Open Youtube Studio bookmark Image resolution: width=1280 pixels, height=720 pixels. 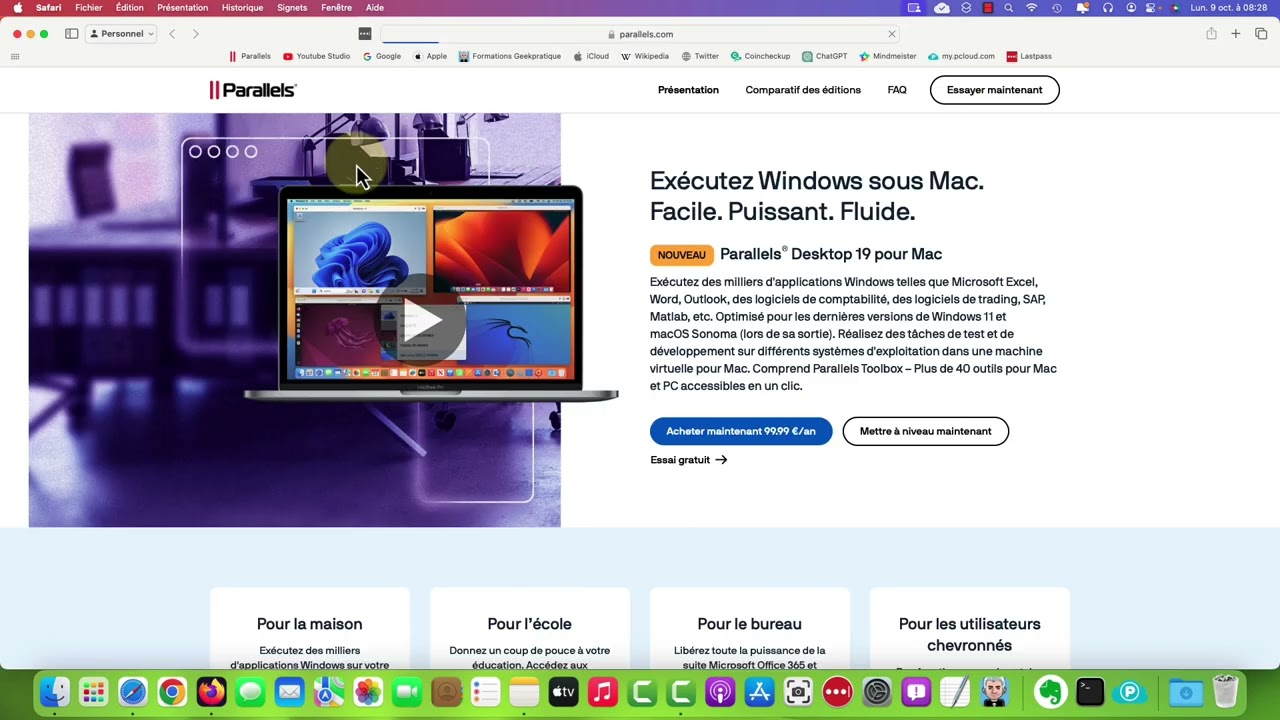tap(317, 56)
